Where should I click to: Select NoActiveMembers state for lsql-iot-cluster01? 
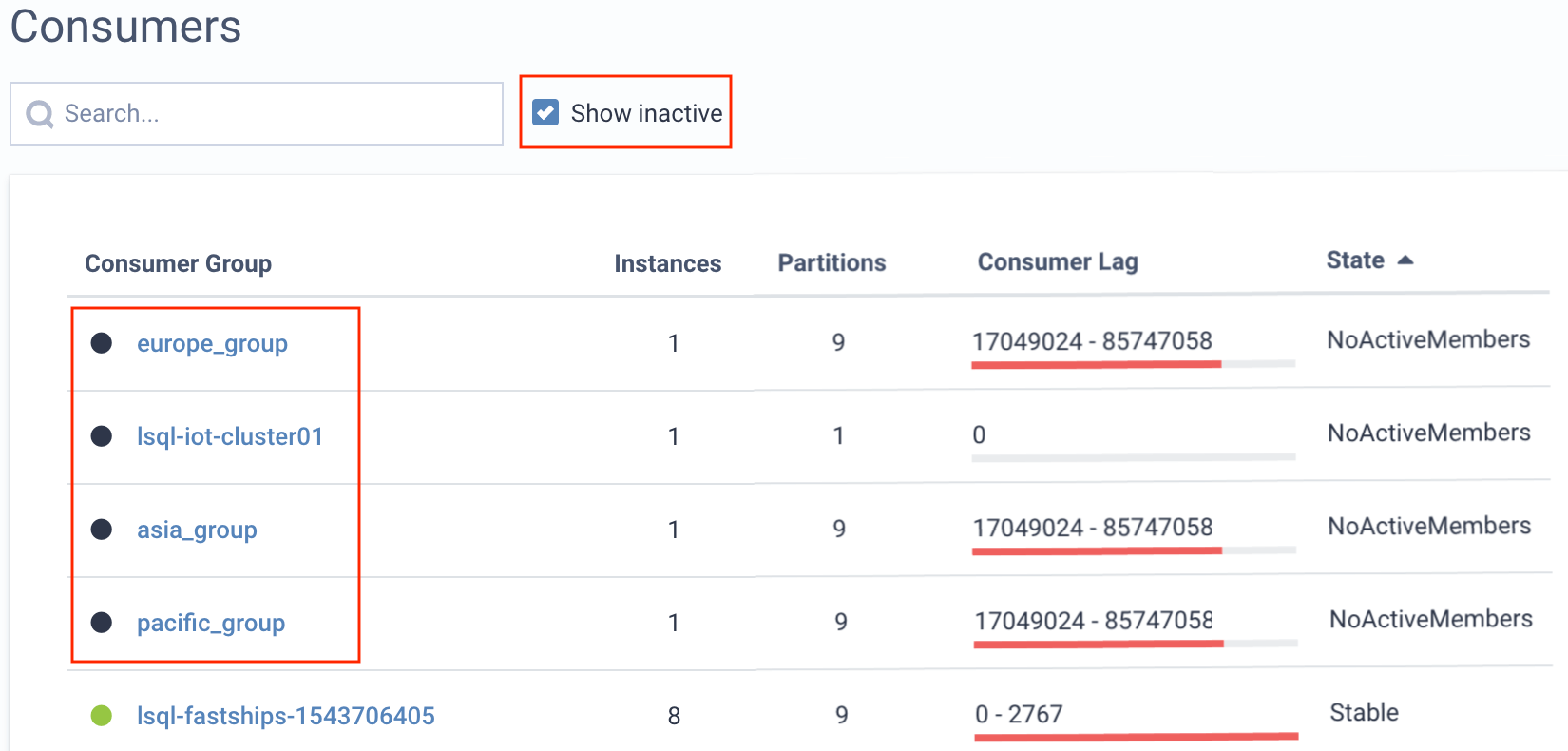click(1428, 433)
